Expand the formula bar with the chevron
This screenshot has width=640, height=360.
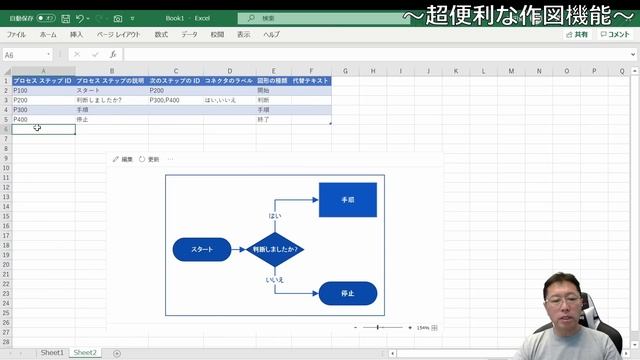(x=633, y=54)
